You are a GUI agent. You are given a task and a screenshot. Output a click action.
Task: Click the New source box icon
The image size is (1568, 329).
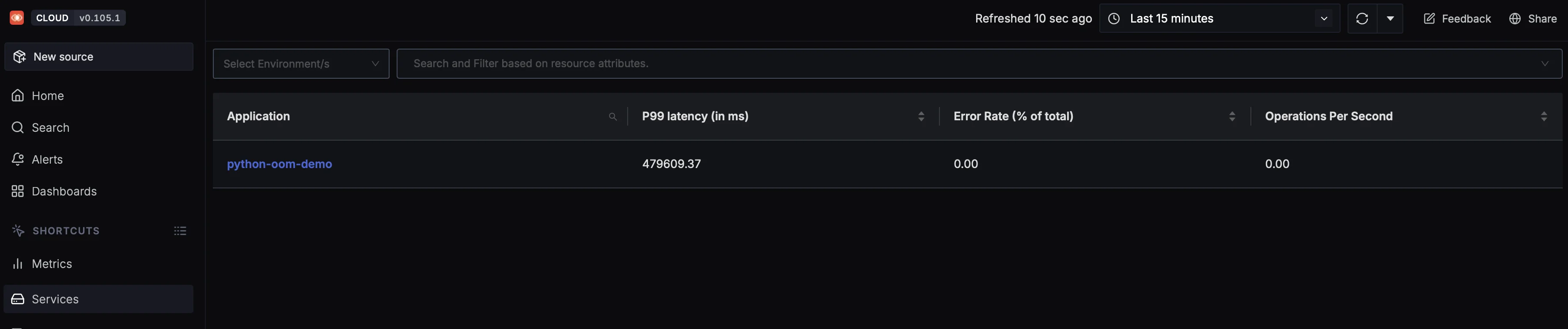point(19,56)
